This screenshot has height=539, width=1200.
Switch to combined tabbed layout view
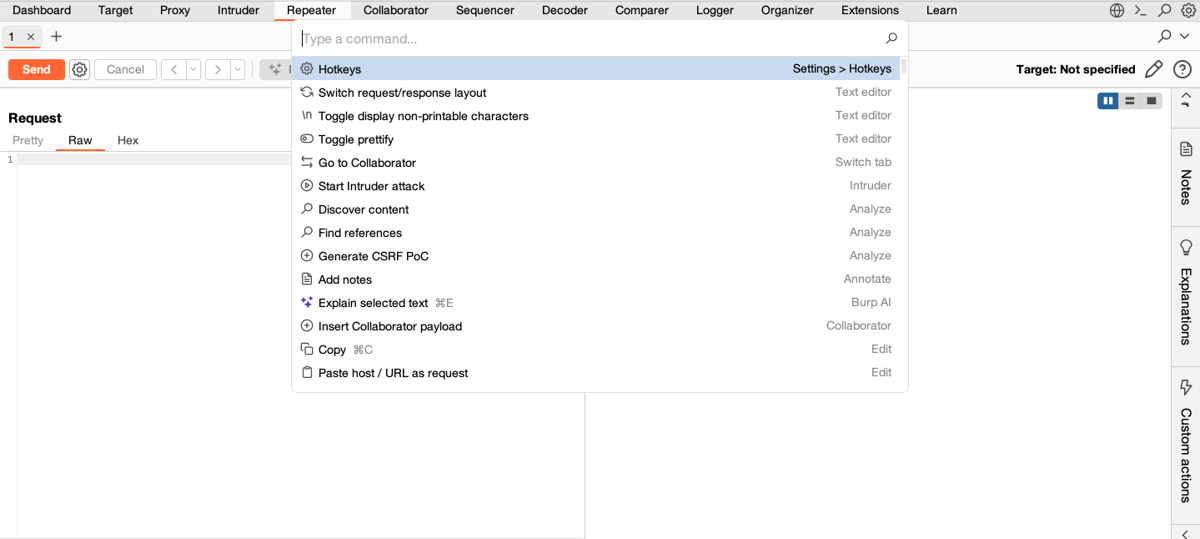click(x=1152, y=101)
